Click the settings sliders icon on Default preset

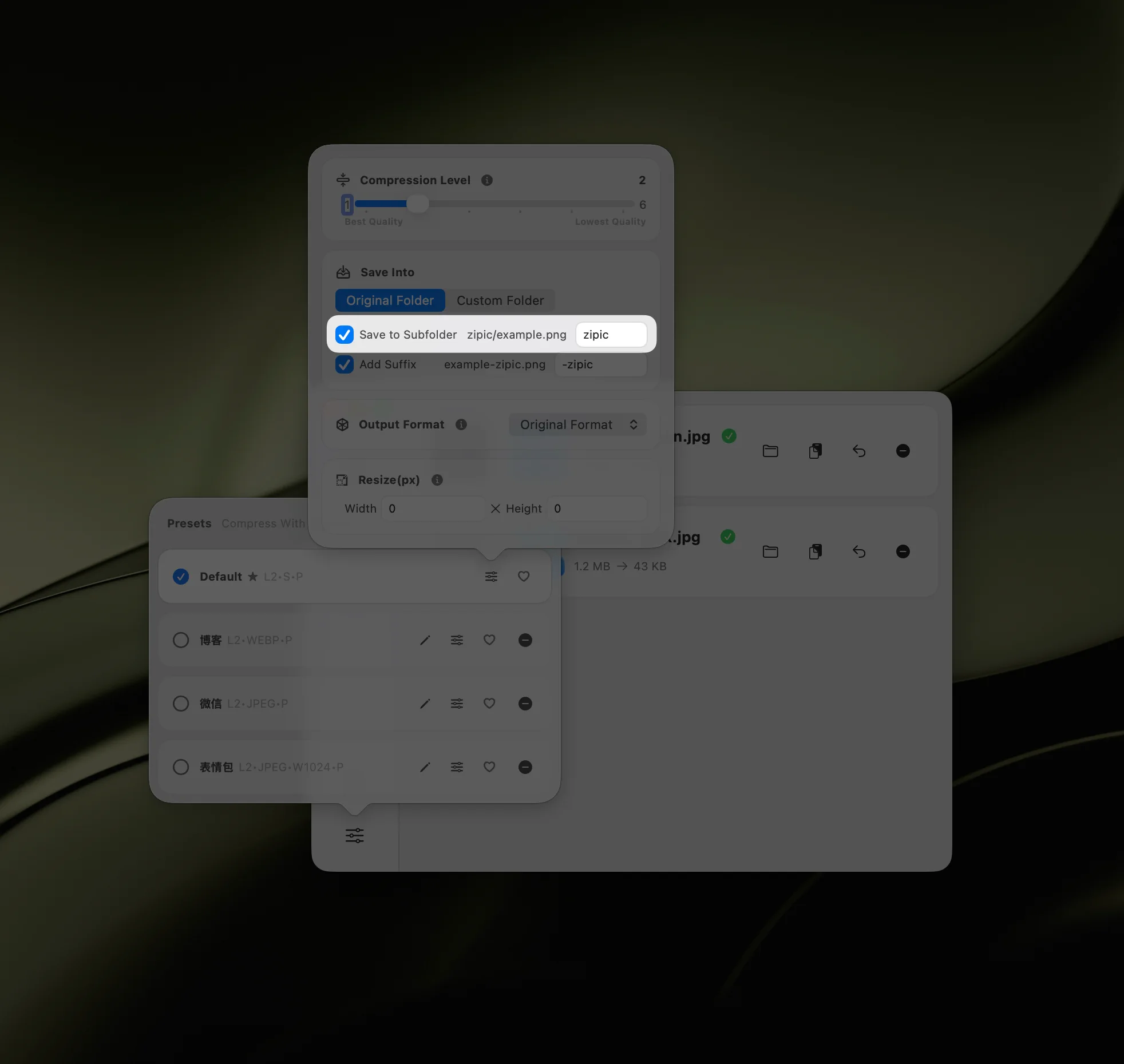point(491,577)
